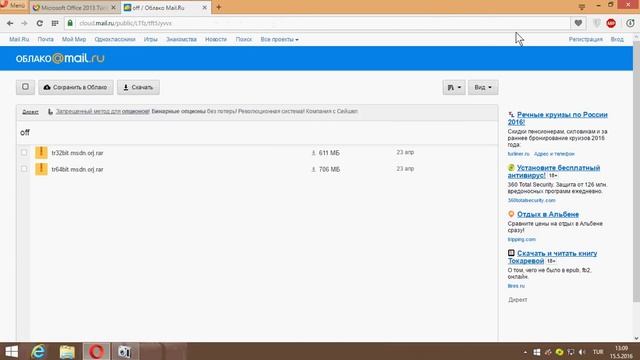Click the taskbar clock showing 13:09
Image resolution: width=640 pixels, height=360 pixels.
621,352
